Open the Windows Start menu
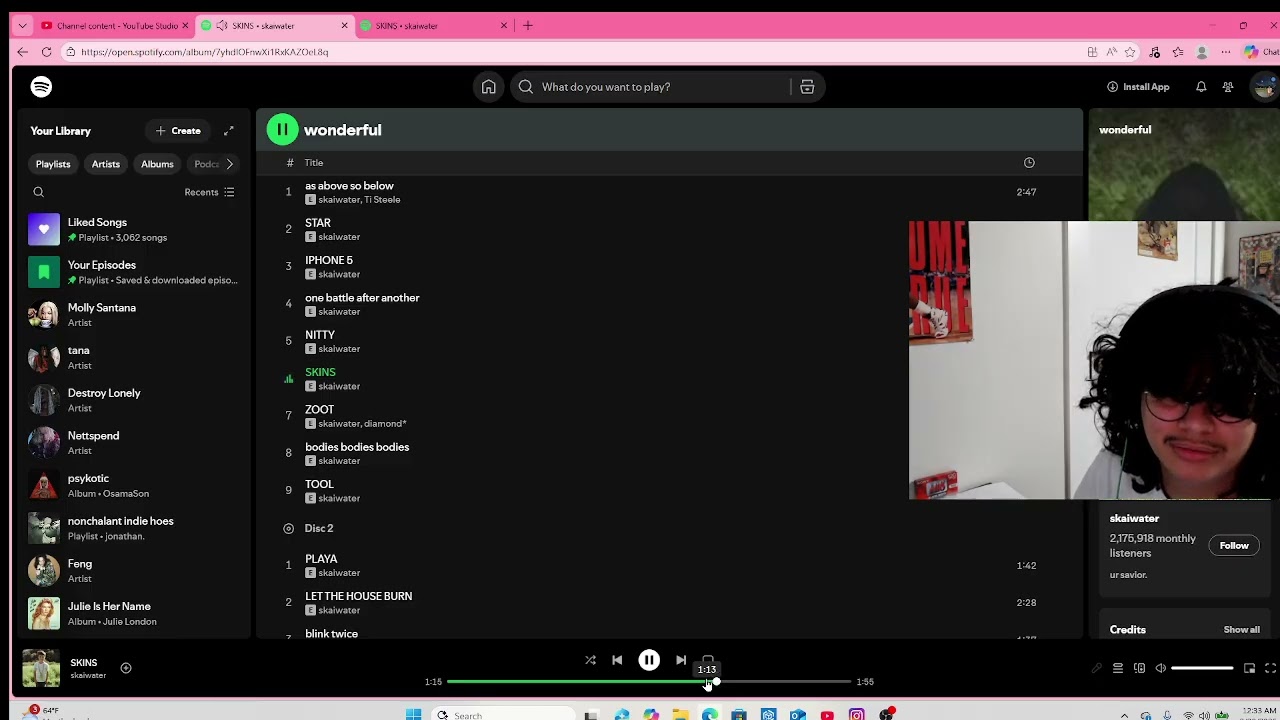Viewport: 1280px width, 720px height. coord(414,714)
